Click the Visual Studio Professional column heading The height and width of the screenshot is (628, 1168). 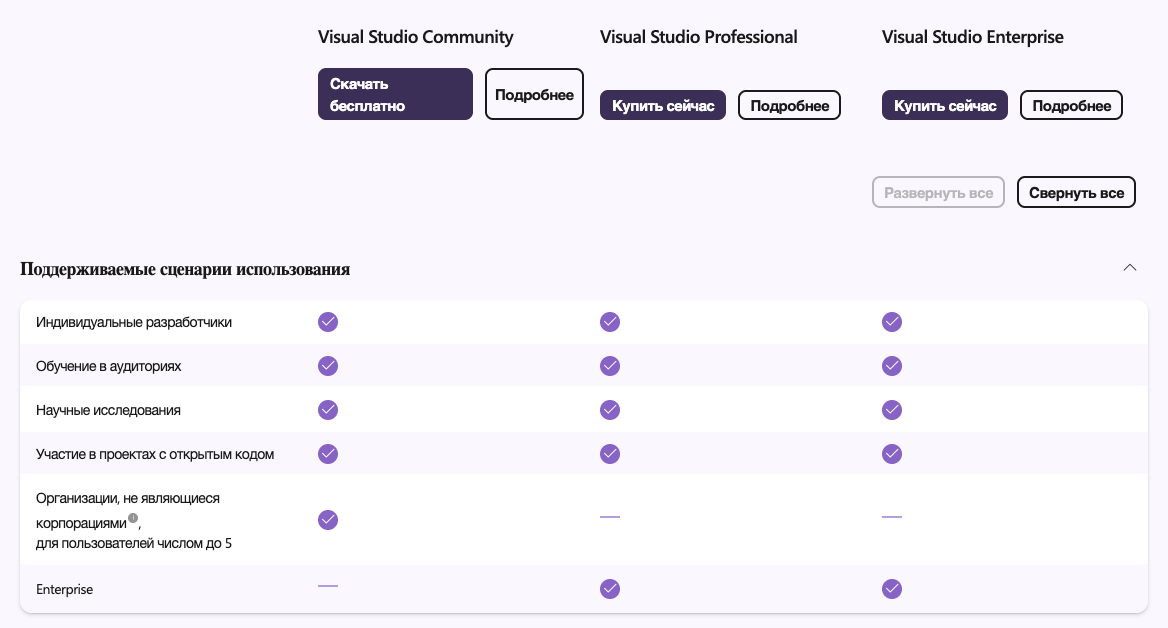[x=699, y=37]
